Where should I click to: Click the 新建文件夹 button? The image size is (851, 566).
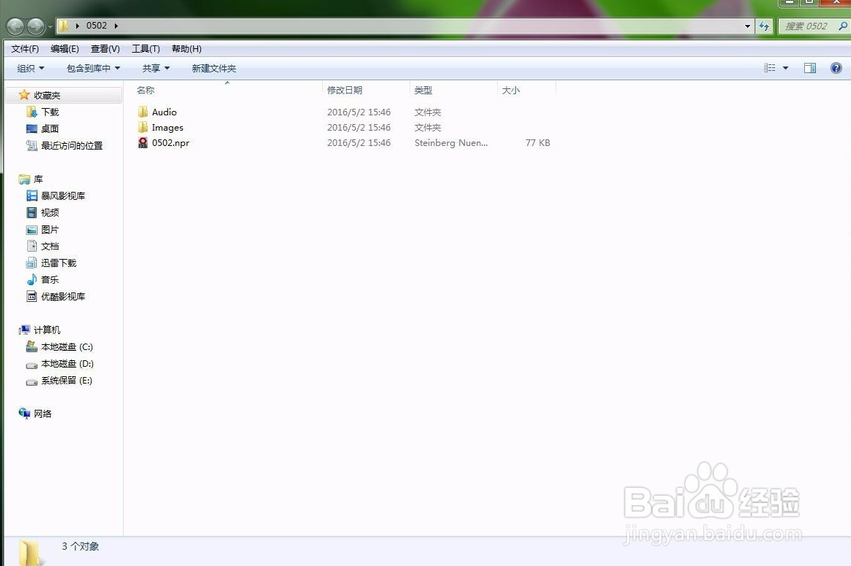click(x=214, y=68)
